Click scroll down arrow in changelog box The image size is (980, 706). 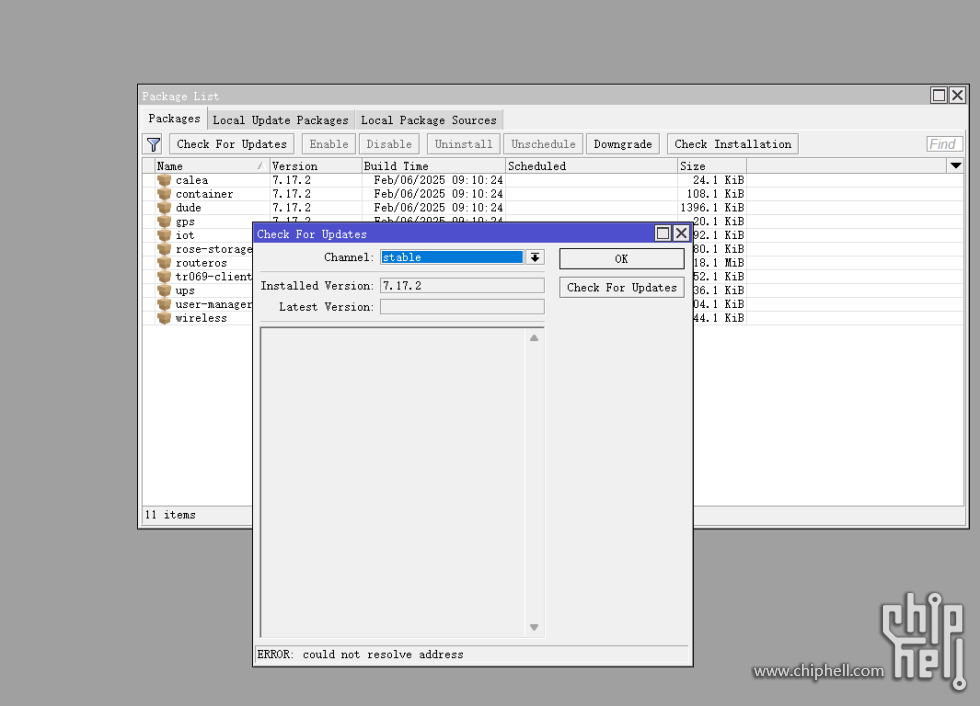click(x=534, y=627)
